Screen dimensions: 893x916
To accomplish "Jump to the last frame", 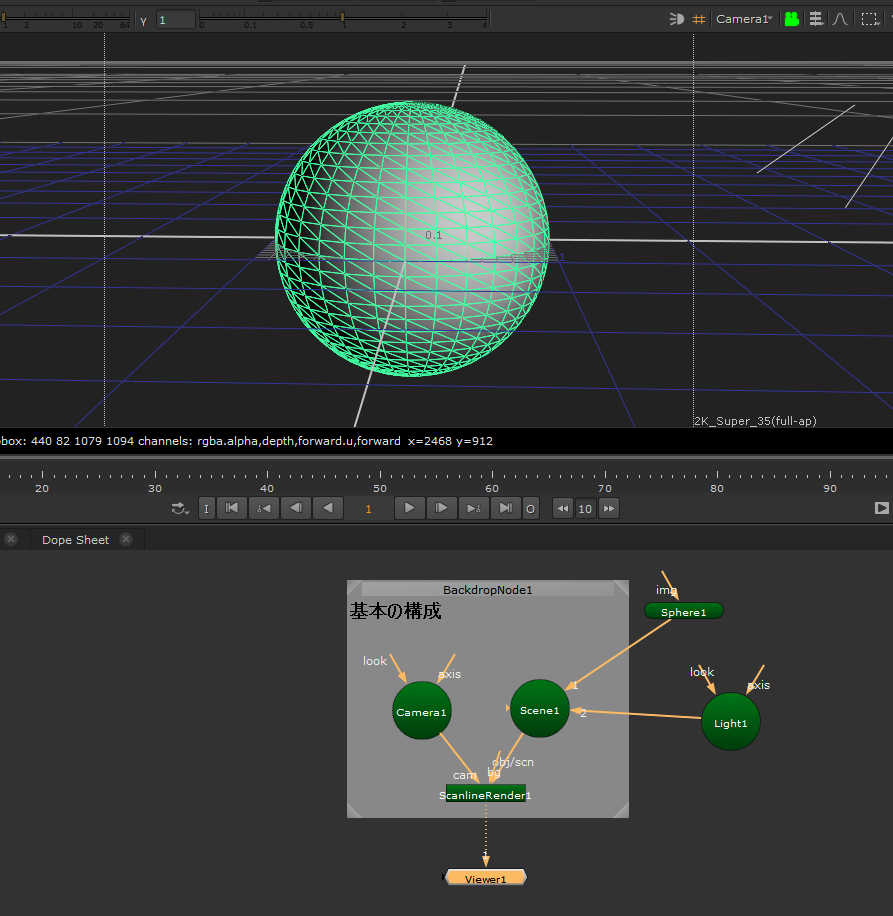I will click(505, 509).
